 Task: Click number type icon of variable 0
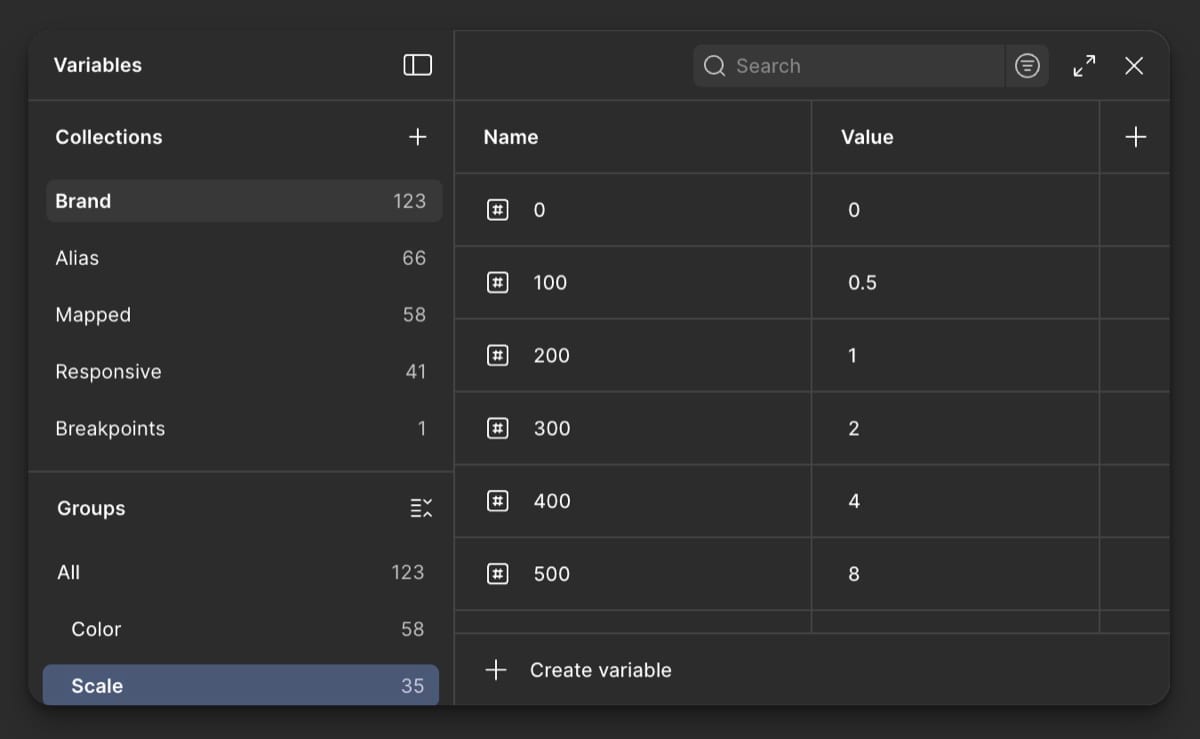coord(497,210)
